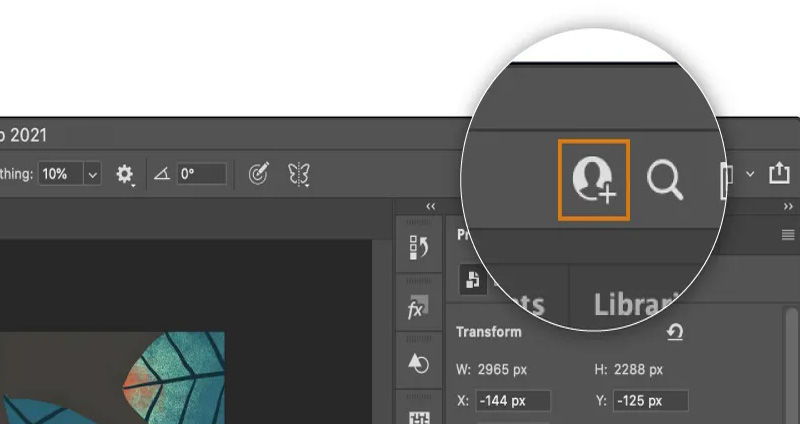Screen dimensions: 800x424
Task: Open the Properties panel hamburger menu
Action: pos(787,234)
